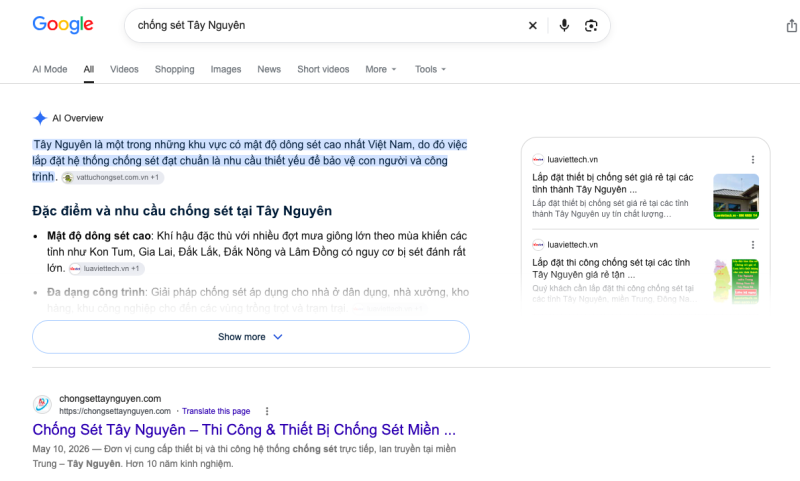The height and width of the screenshot is (481, 800).
Task: Open options menu for first luaviettech.vn card
Action: (753, 160)
